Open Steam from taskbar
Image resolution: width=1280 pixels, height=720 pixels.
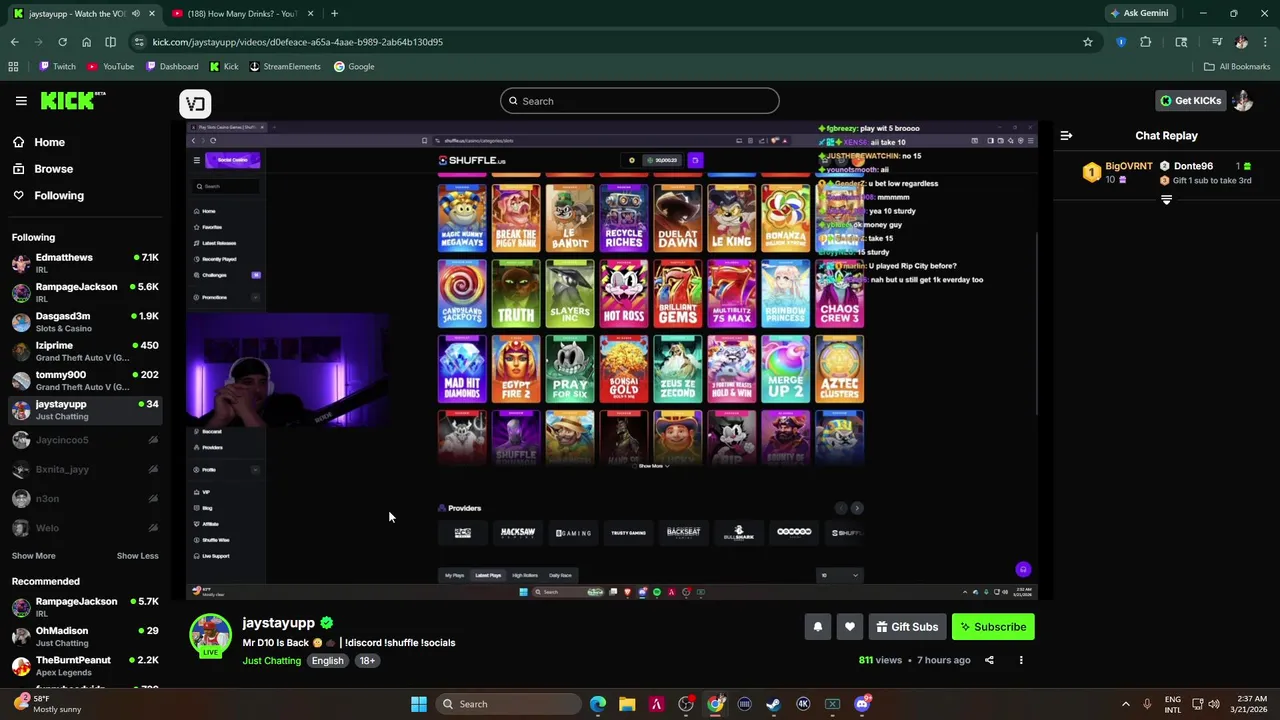[x=773, y=704]
